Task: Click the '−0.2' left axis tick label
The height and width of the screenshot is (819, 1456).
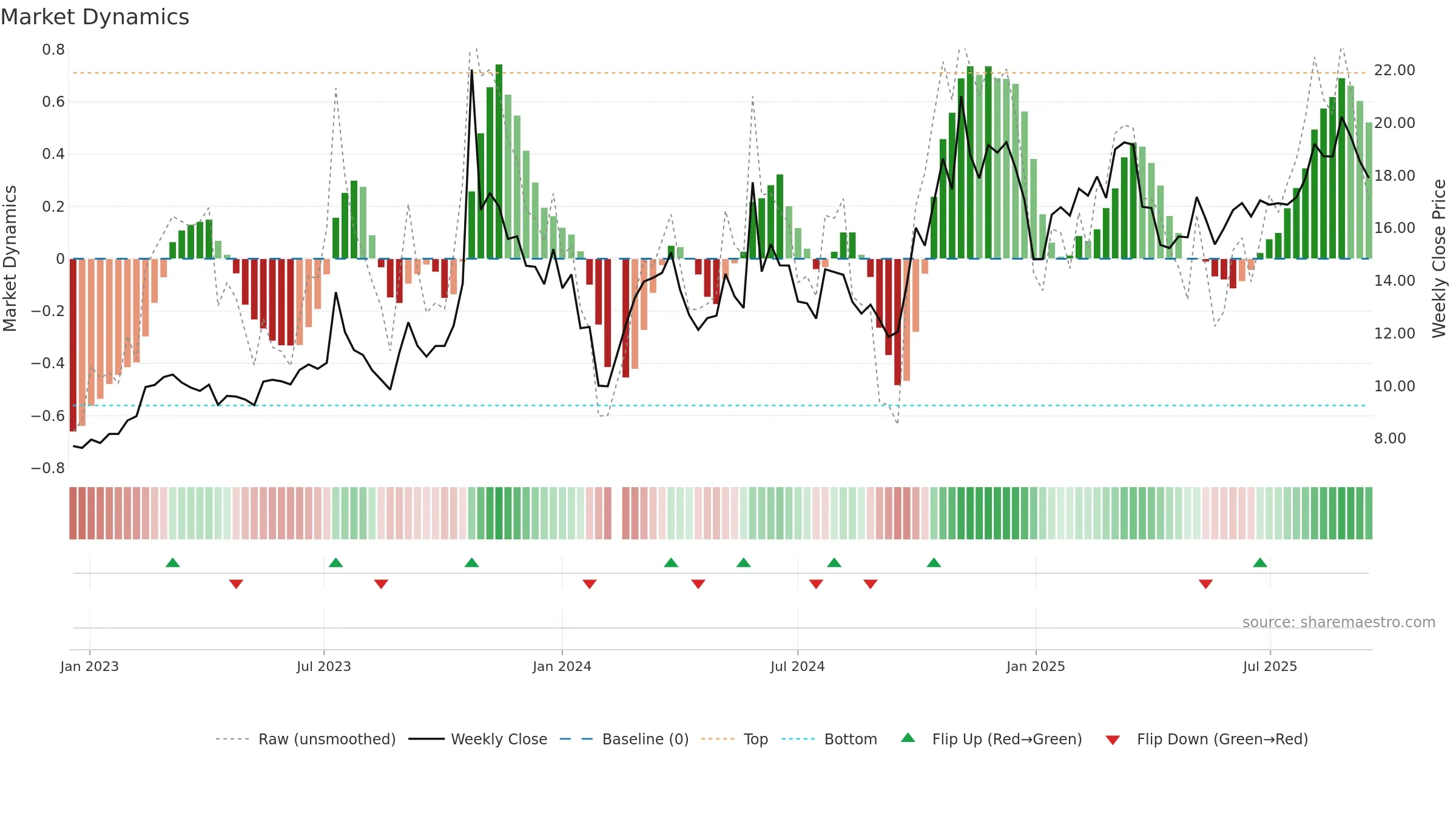Action: (x=48, y=311)
